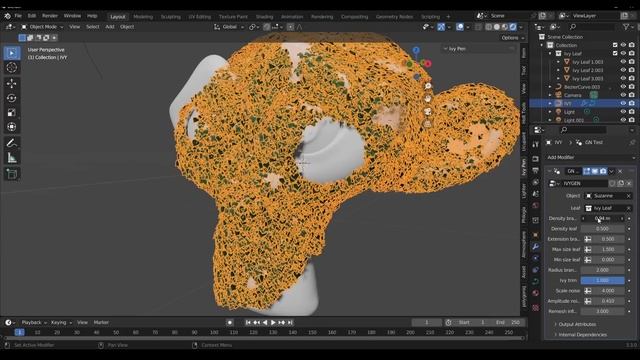Screen dimensions: 640x360
Task: Select the Annotate tool
Action: [12, 143]
